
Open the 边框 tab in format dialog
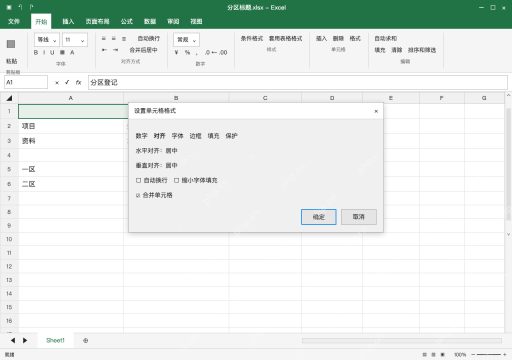pos(195,136)
